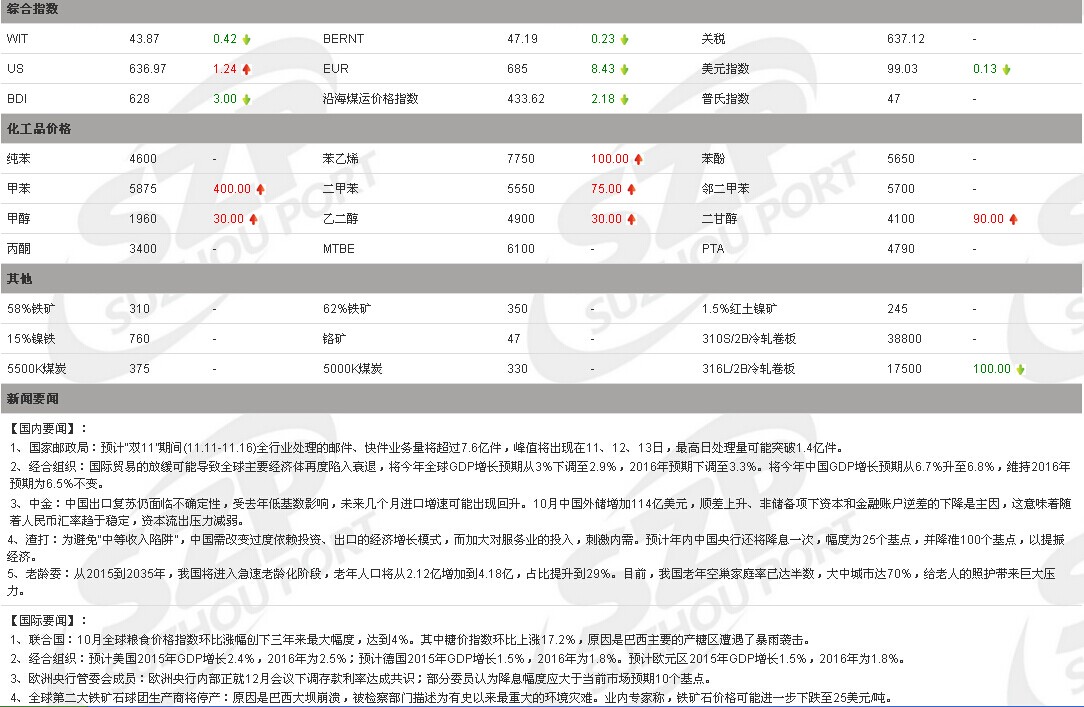Click the 铬矿 label
This screenshot has width=1084, height=707.
pyautogui.click(x=334, y=339)
